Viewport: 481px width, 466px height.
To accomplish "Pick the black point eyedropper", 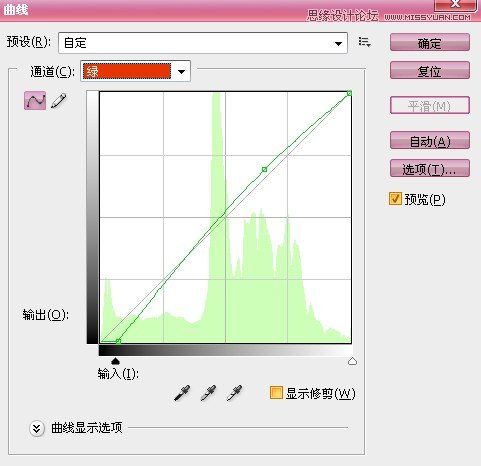I will pyautogui.click(x=182, y=393).
